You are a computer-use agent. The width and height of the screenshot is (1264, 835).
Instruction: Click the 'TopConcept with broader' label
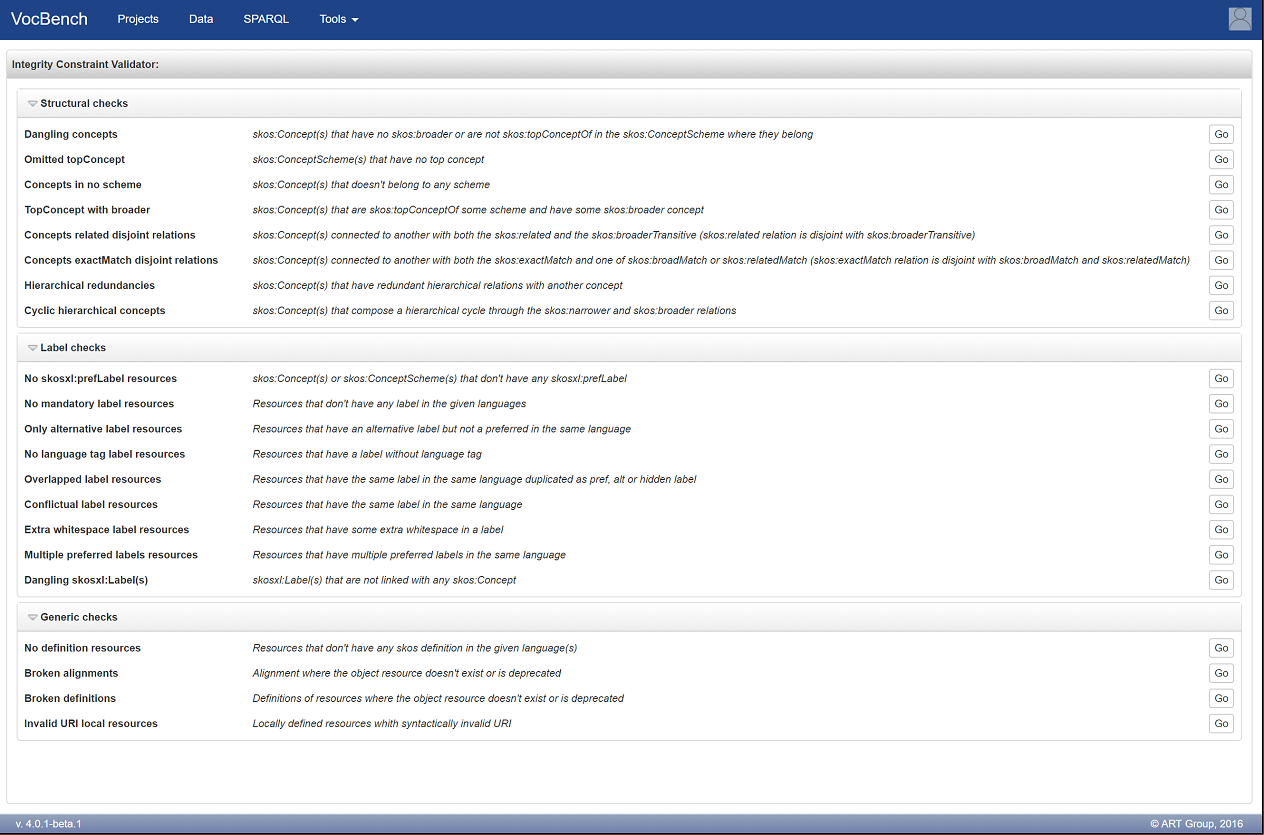[x=87, y=210]
